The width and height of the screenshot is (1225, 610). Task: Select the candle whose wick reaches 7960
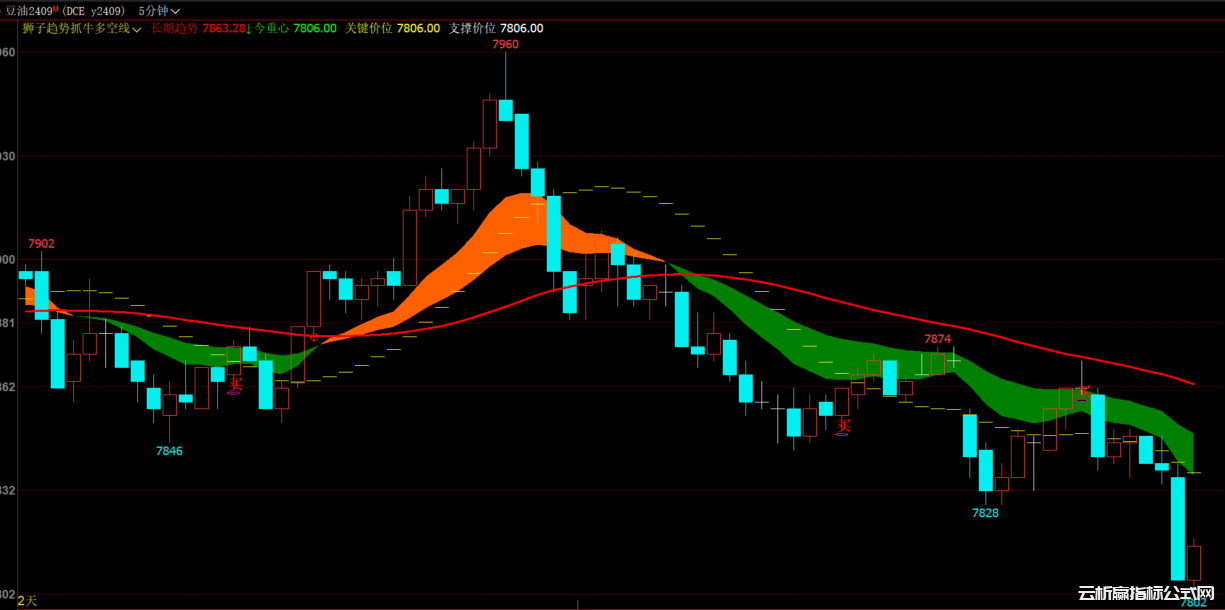[x=506, y=110]
